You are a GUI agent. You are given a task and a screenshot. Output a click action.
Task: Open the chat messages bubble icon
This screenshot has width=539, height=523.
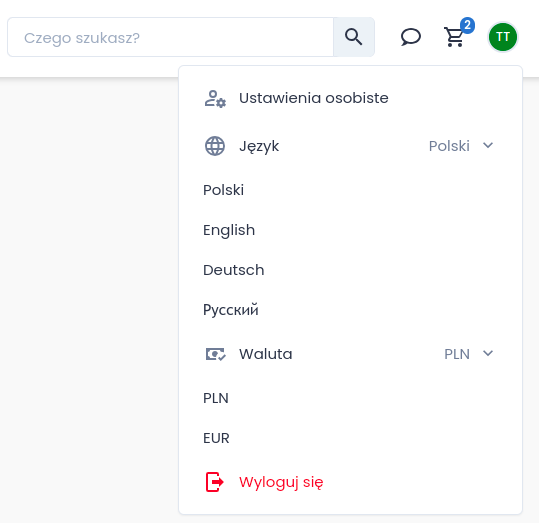tap(410, 37)
